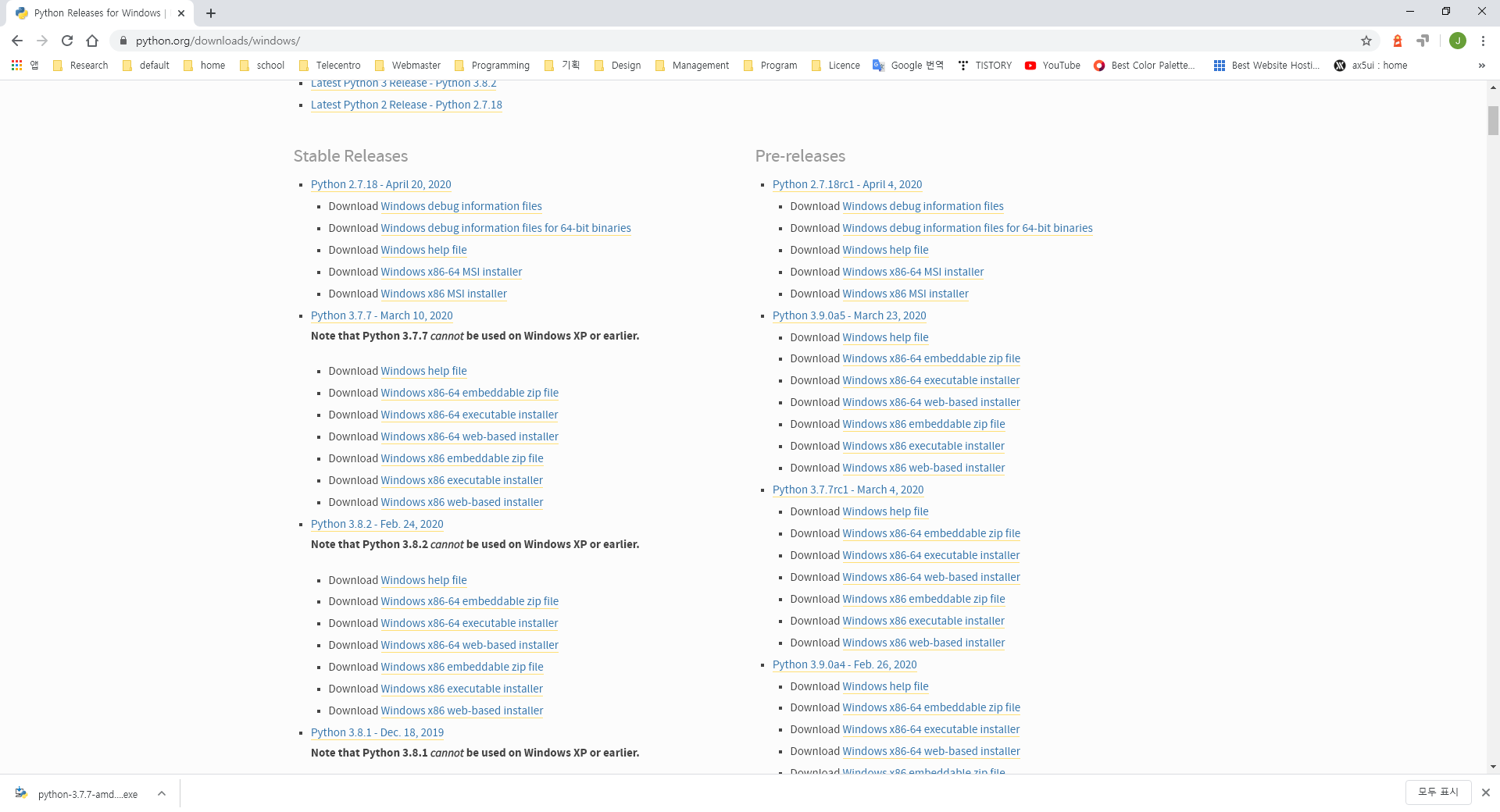
Task: Open the Best Color Palette bookmark
Action: 1144,66
